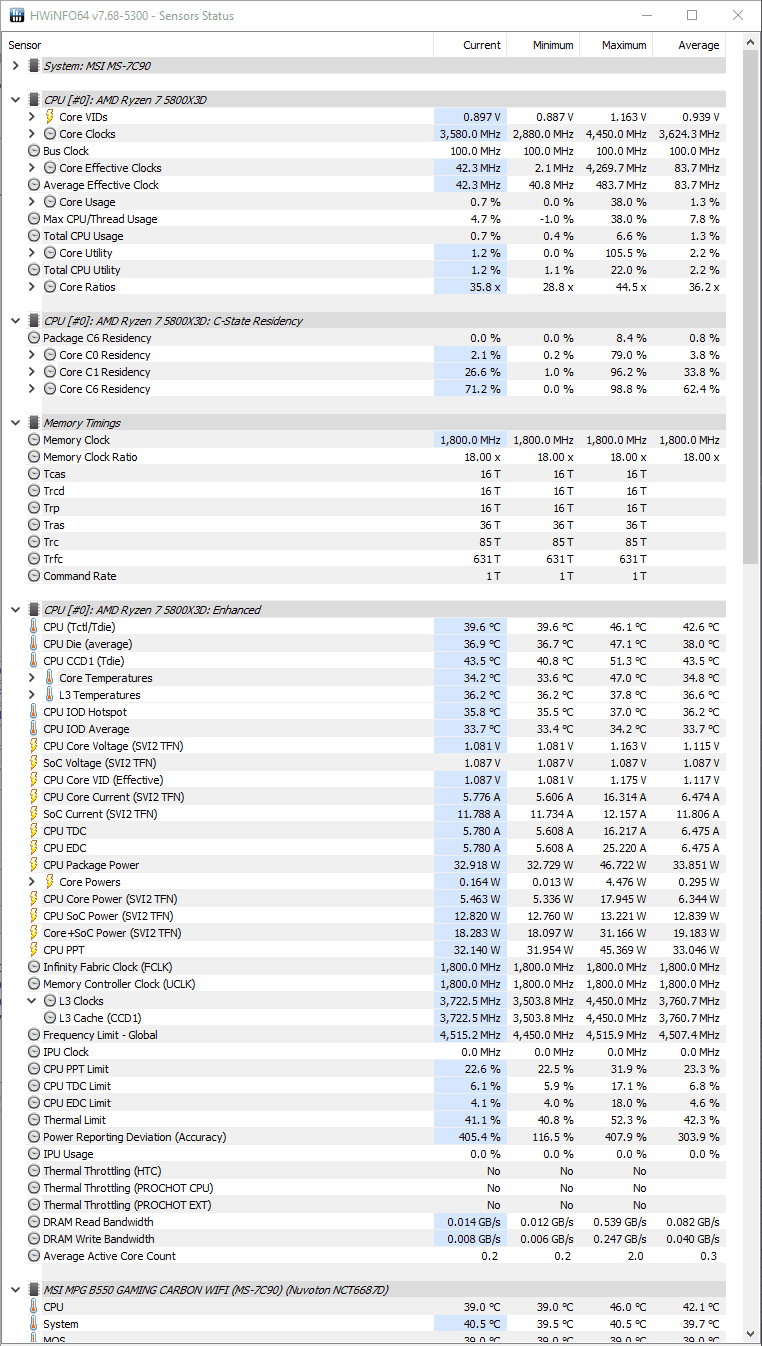The width and height of the screenshot is (762, 1346).
Task: Expand the Core Usage row
Action: click(x=32, y=202)
